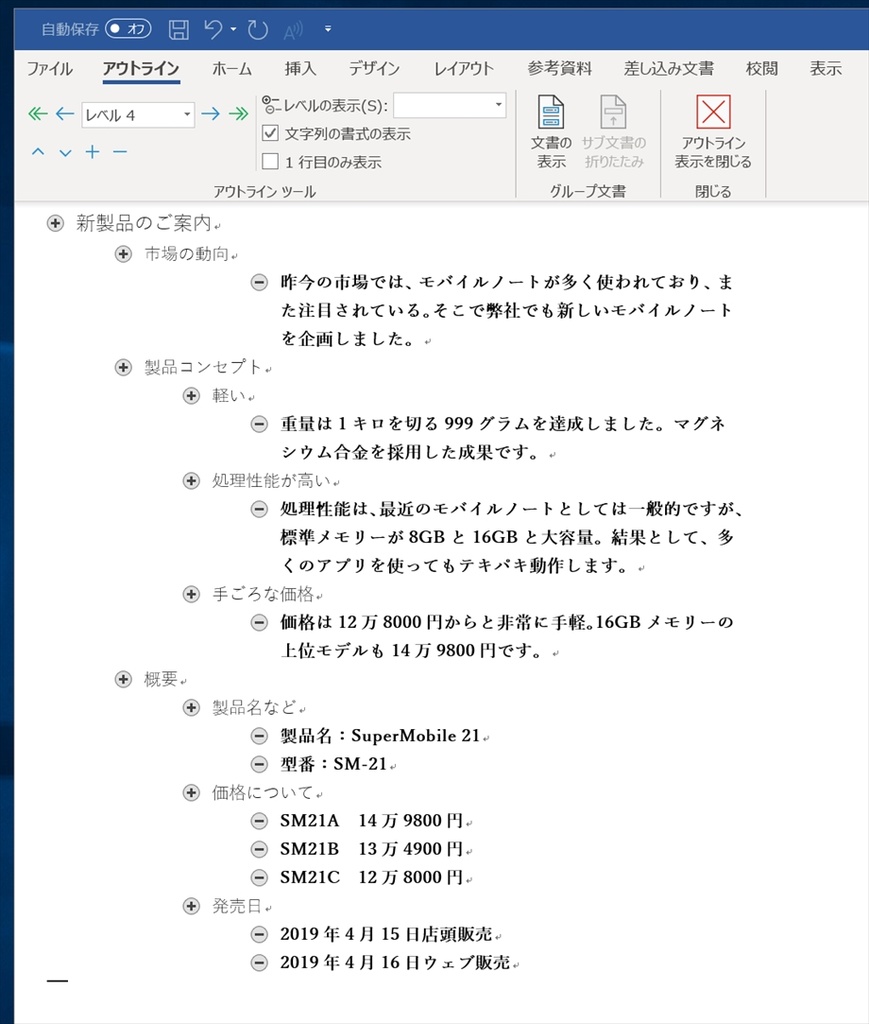Viewport: 869px width, 1024px height.
Task: Promote to Heading 1 double left arrow
Action: pos(38,114)
